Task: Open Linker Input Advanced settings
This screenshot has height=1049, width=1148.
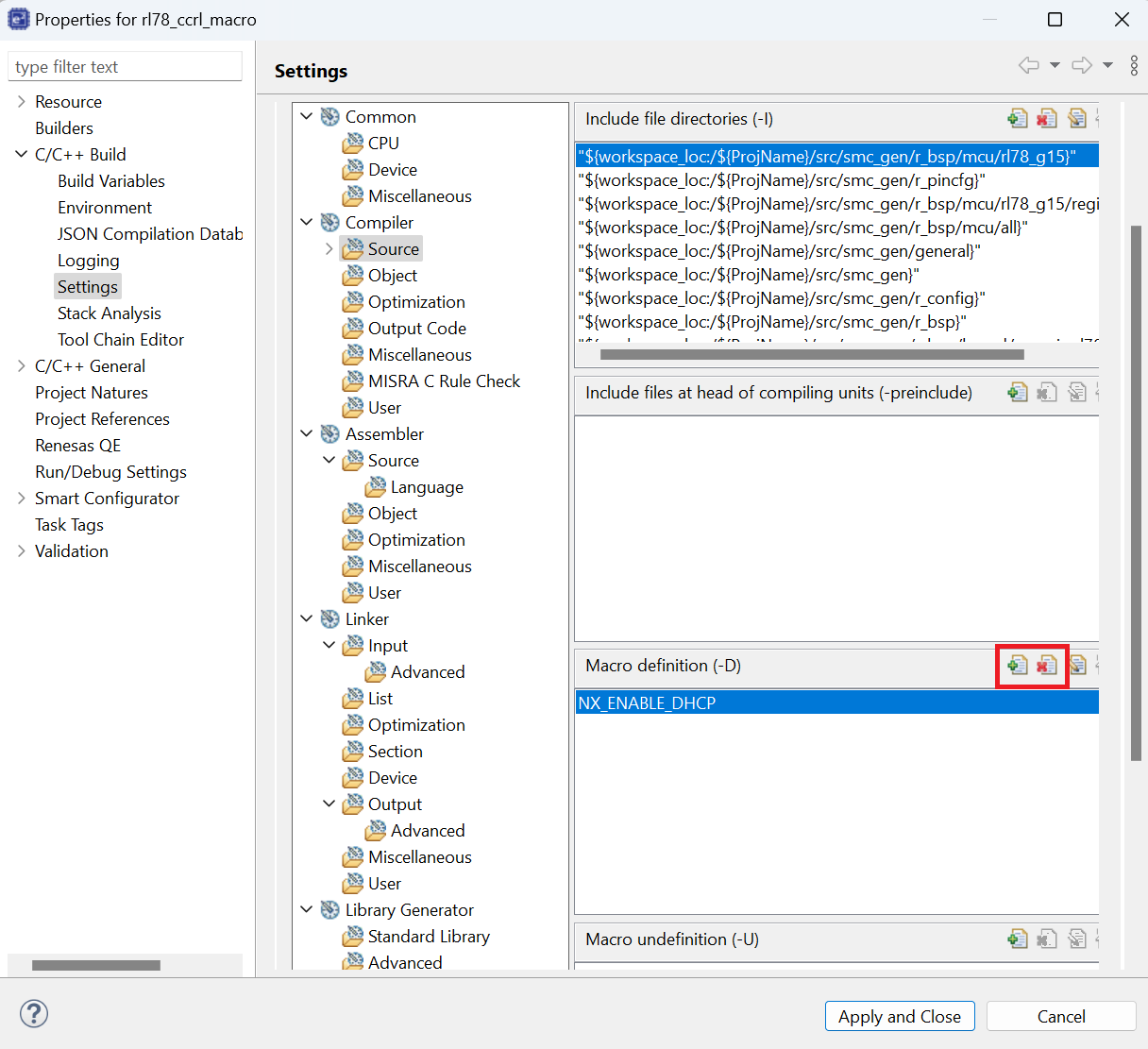Action: pyautogui.click(x=428, y=672)
